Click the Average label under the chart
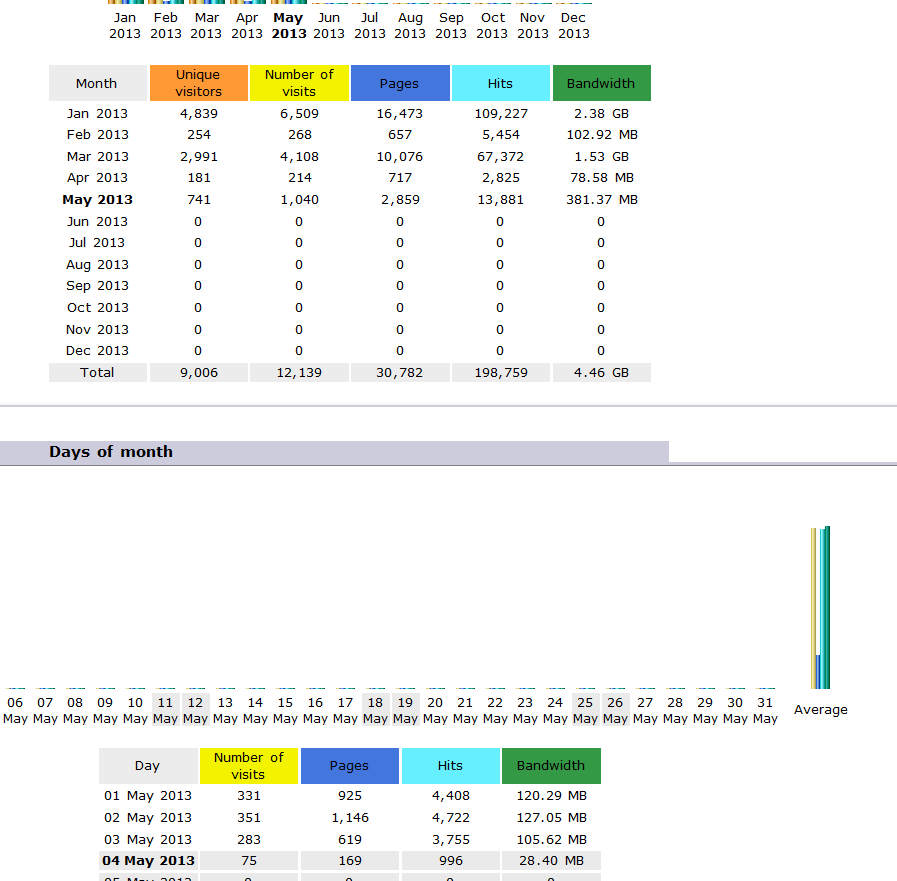 (820, 709)
